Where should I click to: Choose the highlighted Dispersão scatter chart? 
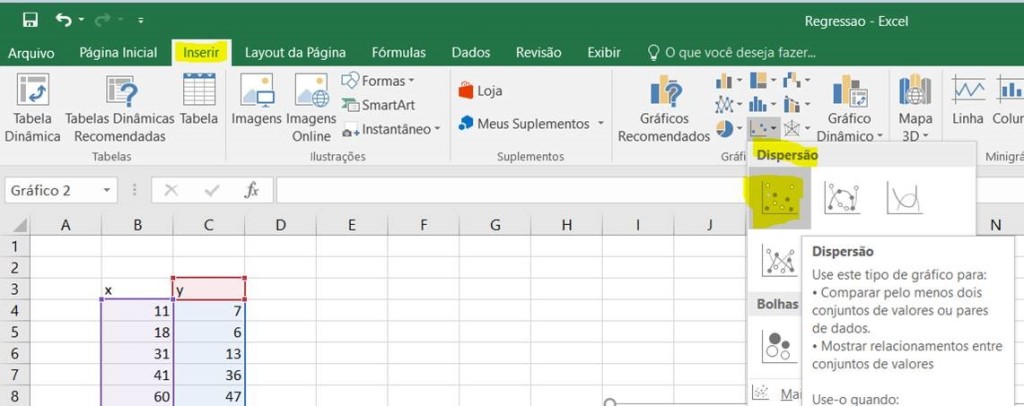[778, 197]
